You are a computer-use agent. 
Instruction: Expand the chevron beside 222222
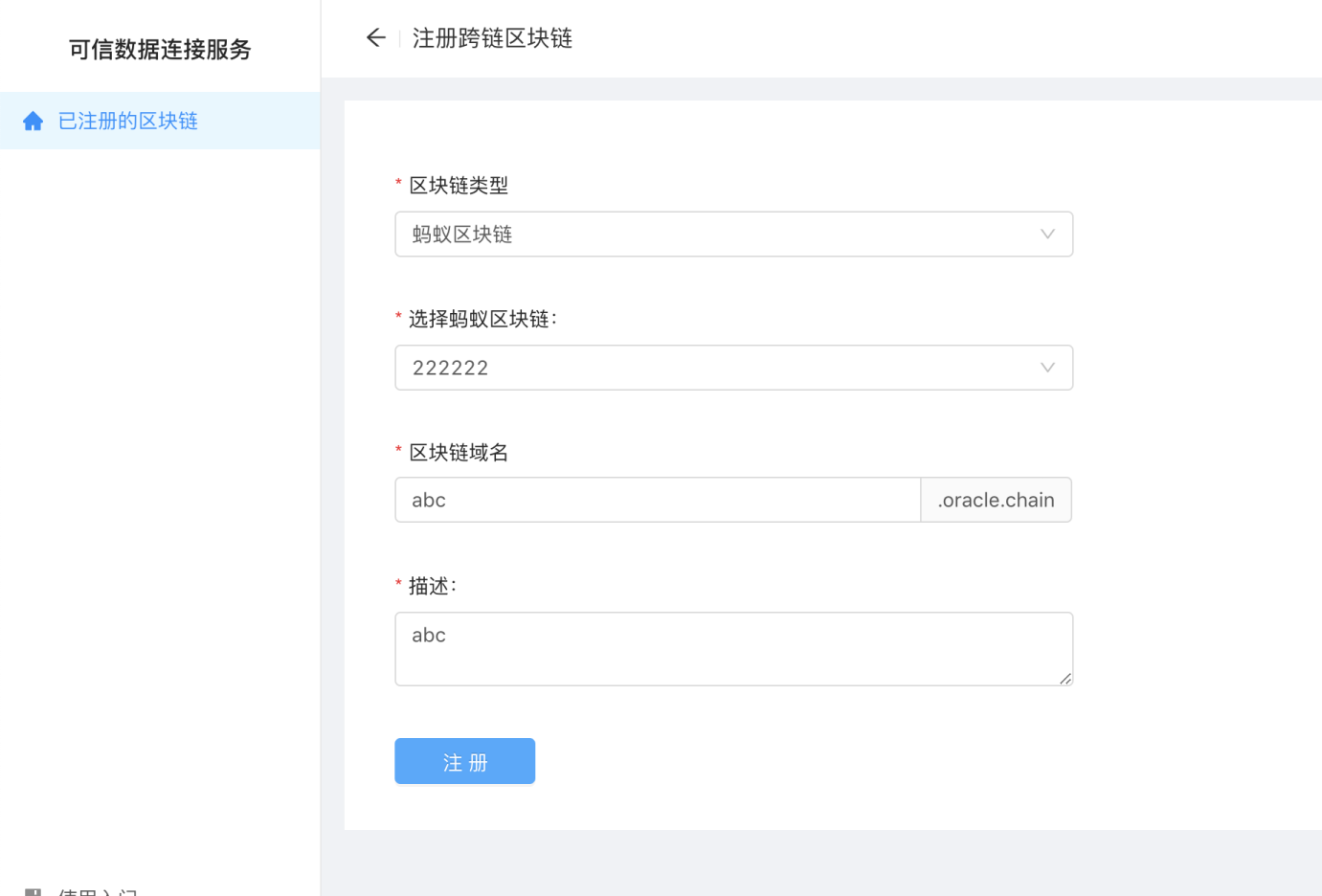pos(1047,368)
